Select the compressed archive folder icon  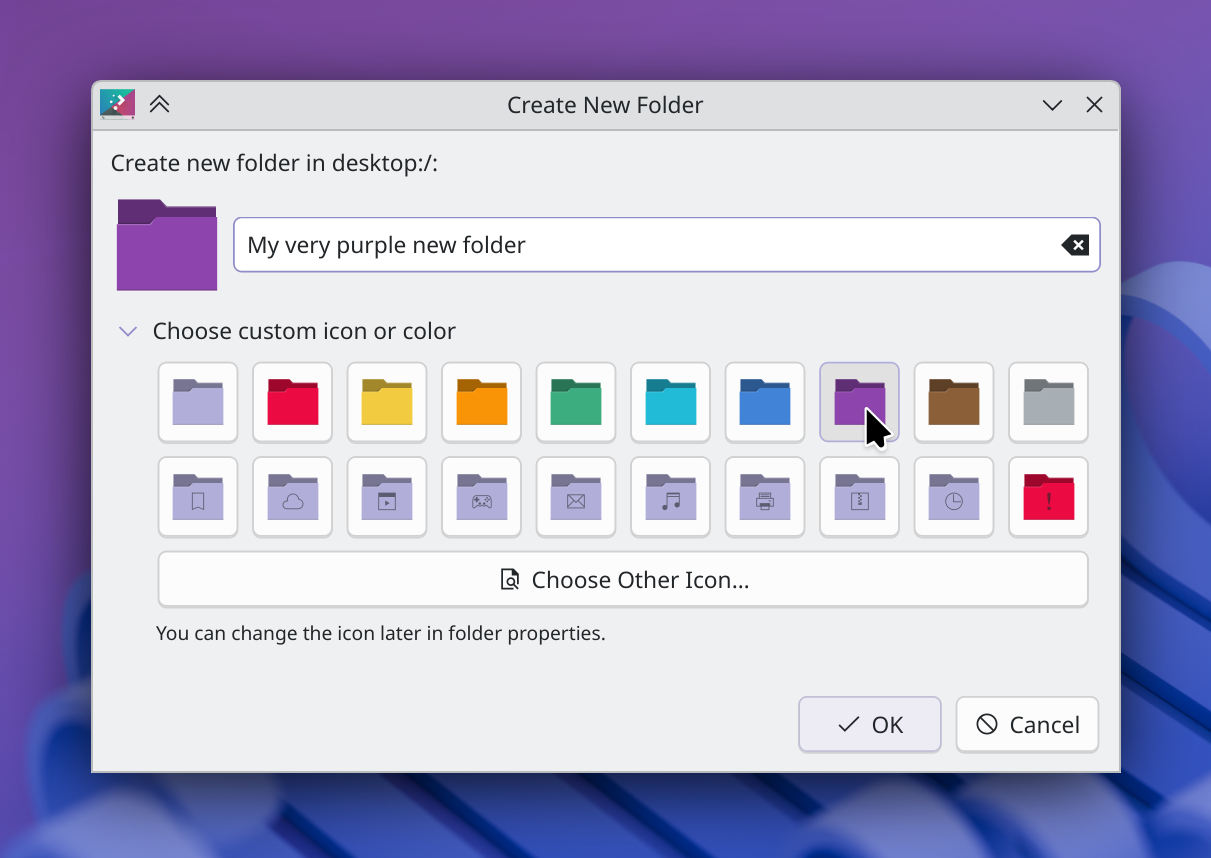859,497
